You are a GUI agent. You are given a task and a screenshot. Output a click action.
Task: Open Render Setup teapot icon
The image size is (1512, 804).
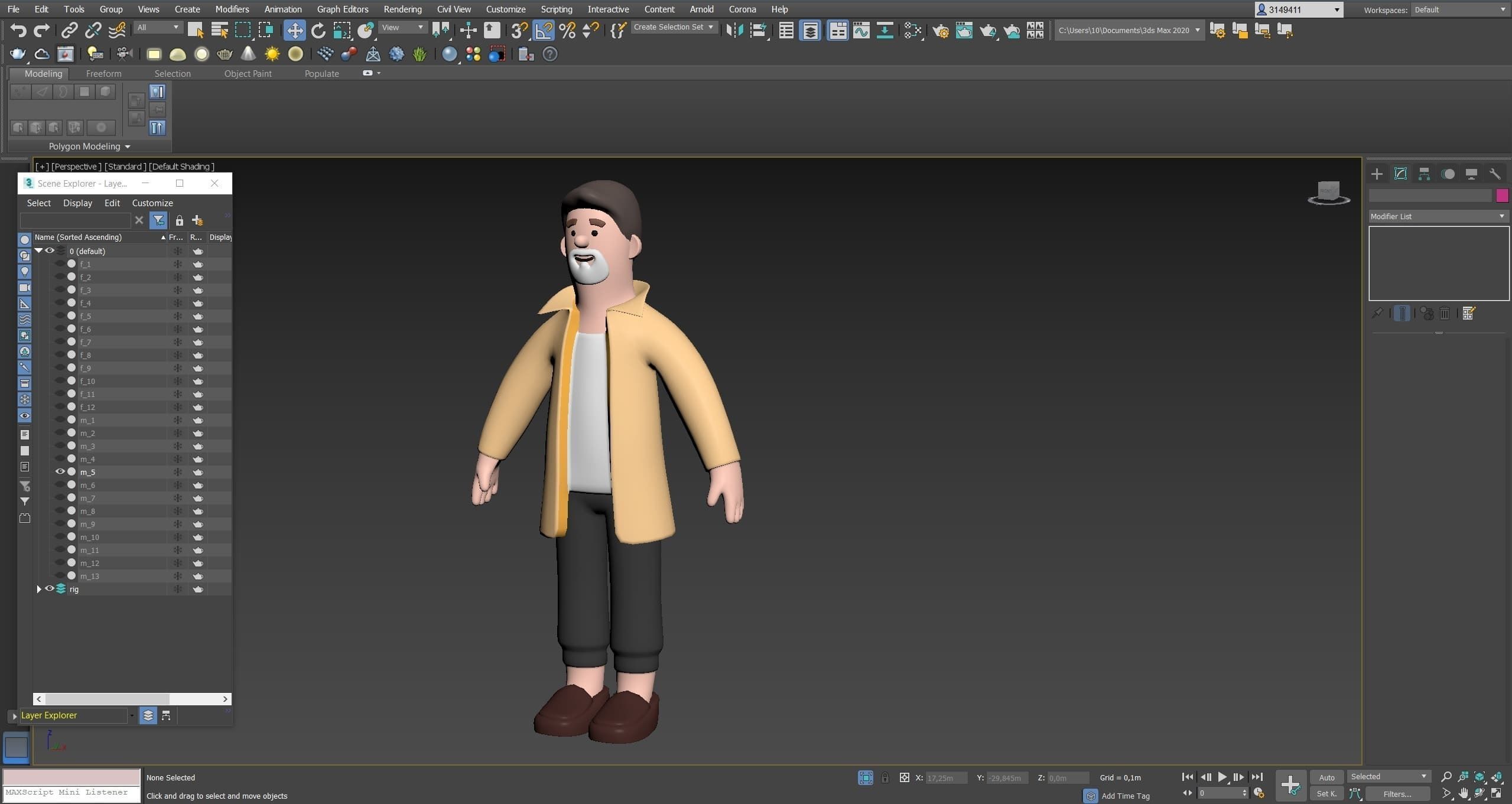[941, 30]
